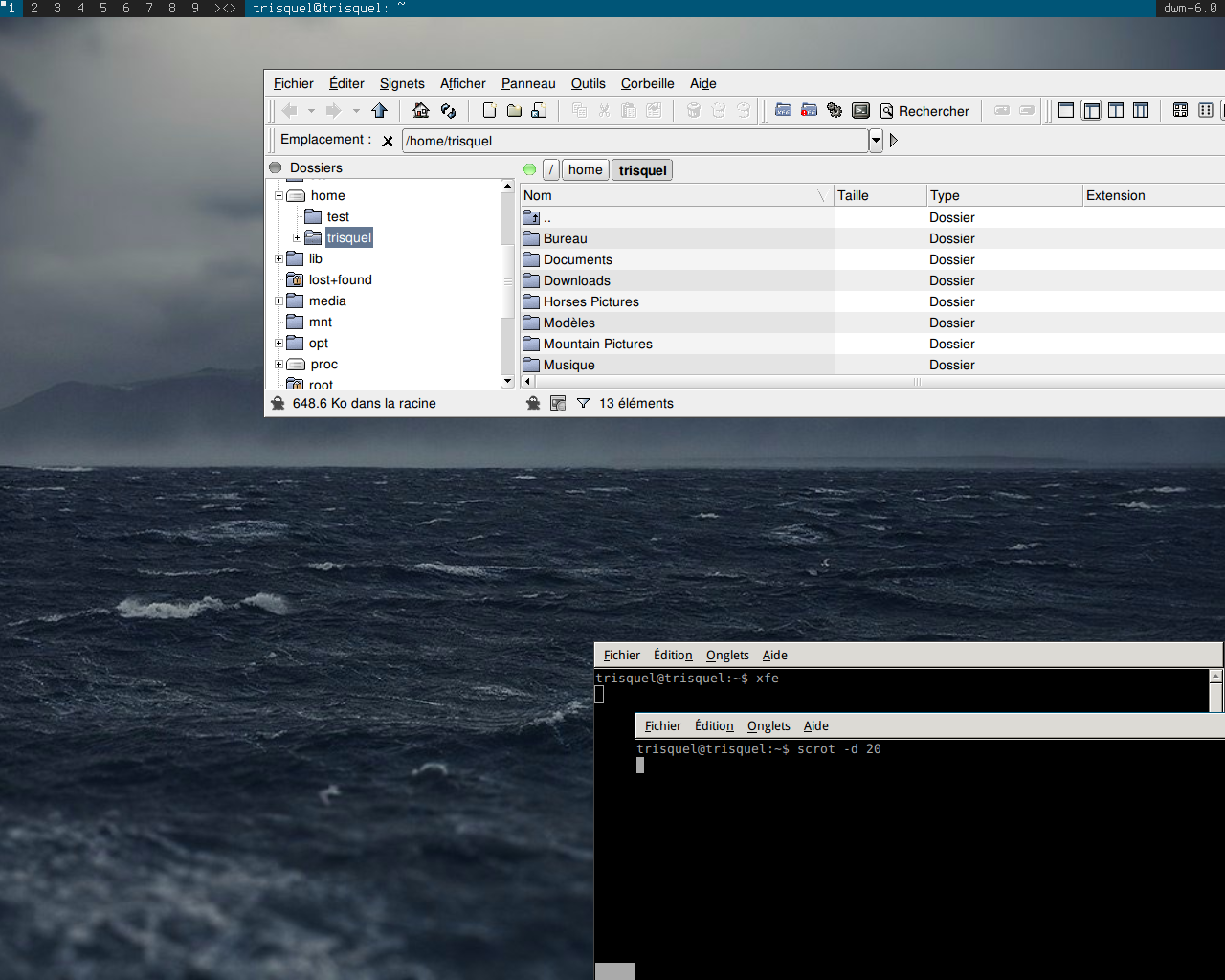Open the Home directory using the house icon
The image size is (1225, 980).
pos(421,111)
